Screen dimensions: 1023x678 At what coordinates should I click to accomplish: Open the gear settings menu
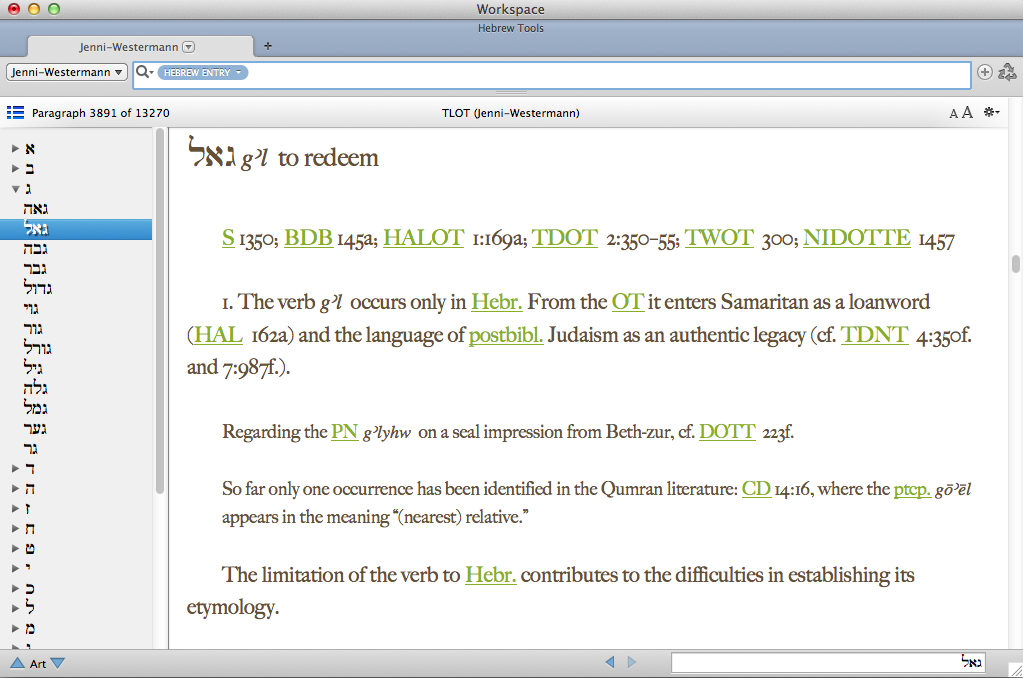(x=992, y=113)
